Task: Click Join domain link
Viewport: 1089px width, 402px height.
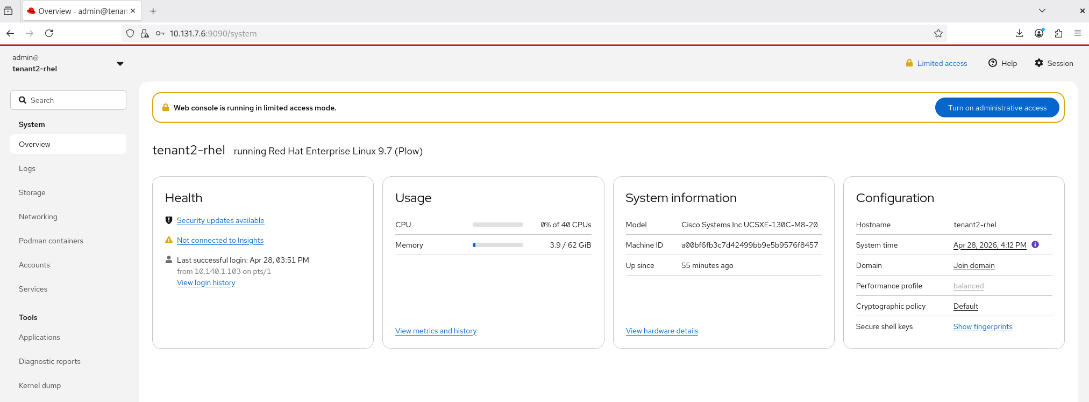Action: click(974, 265)
